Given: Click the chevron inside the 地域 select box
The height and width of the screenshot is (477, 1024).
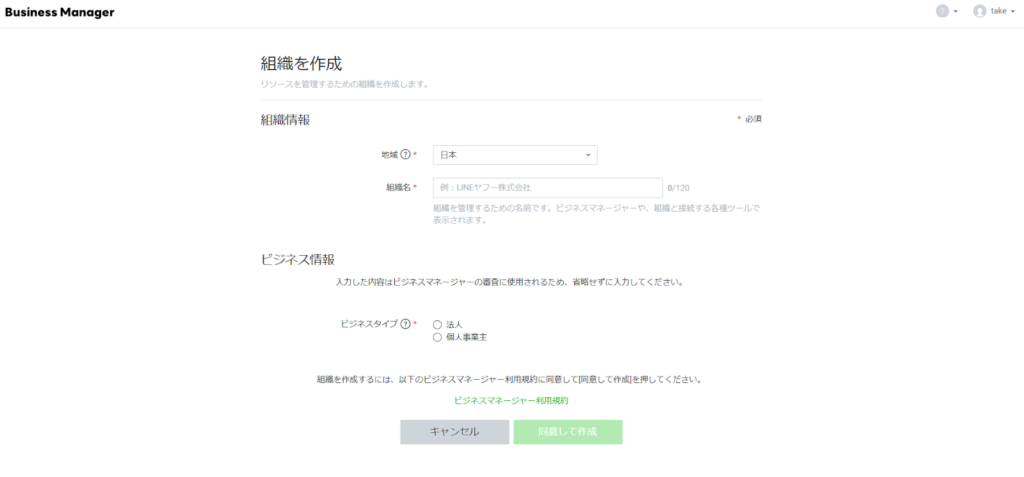Looking at the screenshot, I should [x=588, y=155].
